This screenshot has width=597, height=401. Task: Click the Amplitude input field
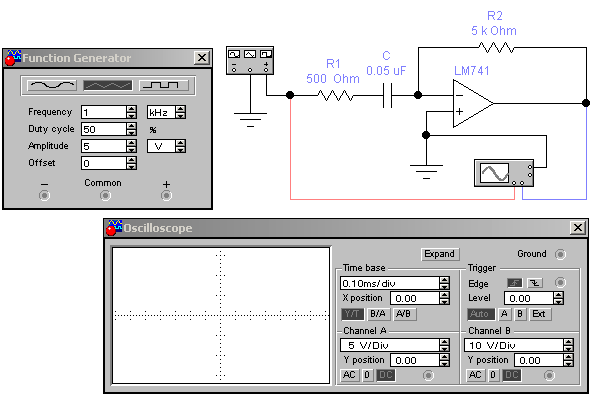[104, 146]
